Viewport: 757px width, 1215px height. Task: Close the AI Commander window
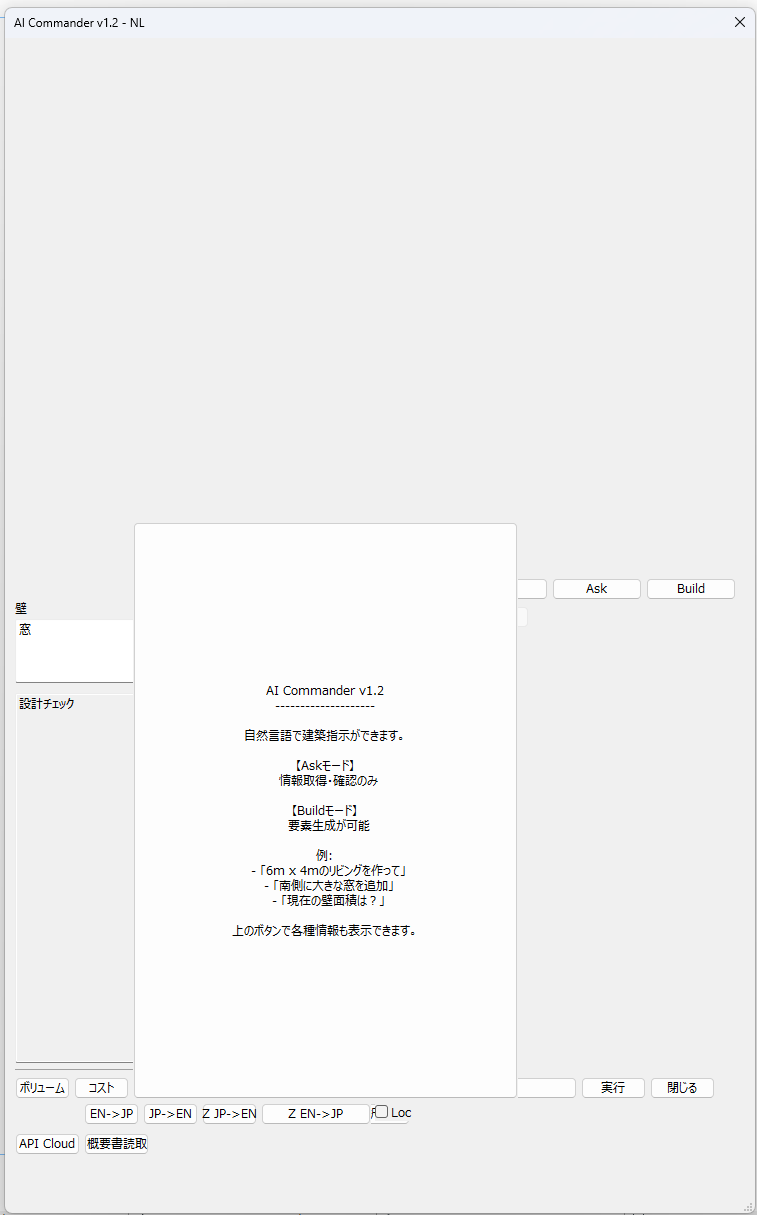pyautogui.click(x=740, y=22)
